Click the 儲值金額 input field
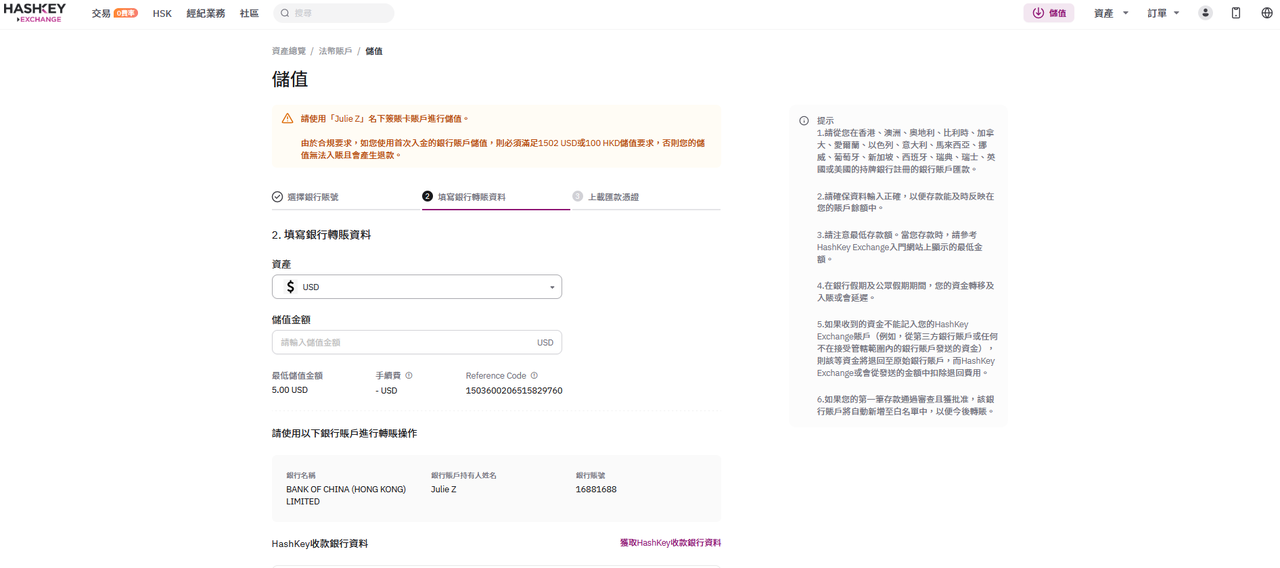The width and height of the screenshot is (1280, 568). click(x=417, y=342)
